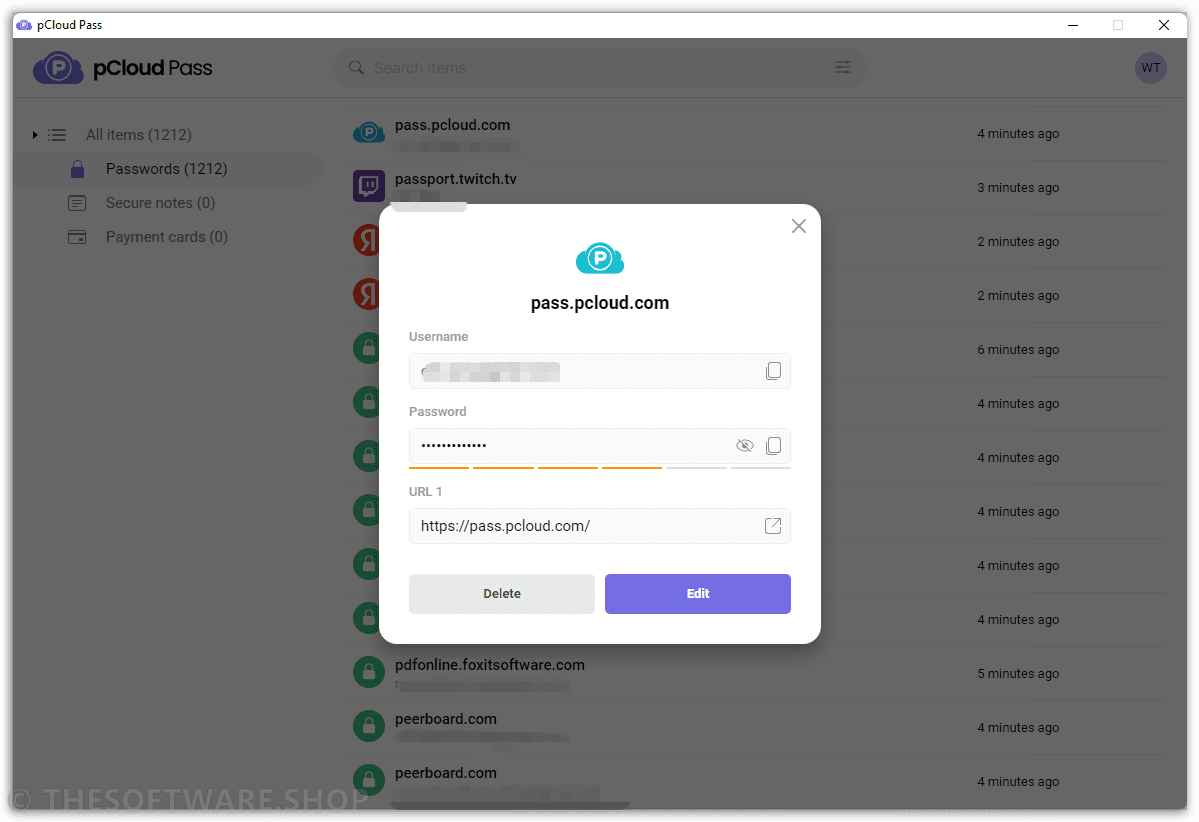This screenshot has width=1199, height=822.
Task: Open Secure notes (0) category
Action: (160, 203)
